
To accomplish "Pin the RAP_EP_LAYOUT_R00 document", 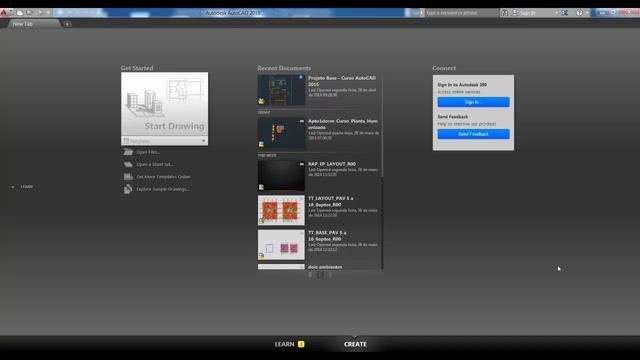I will pyautogui.click(x=302, y=164).
